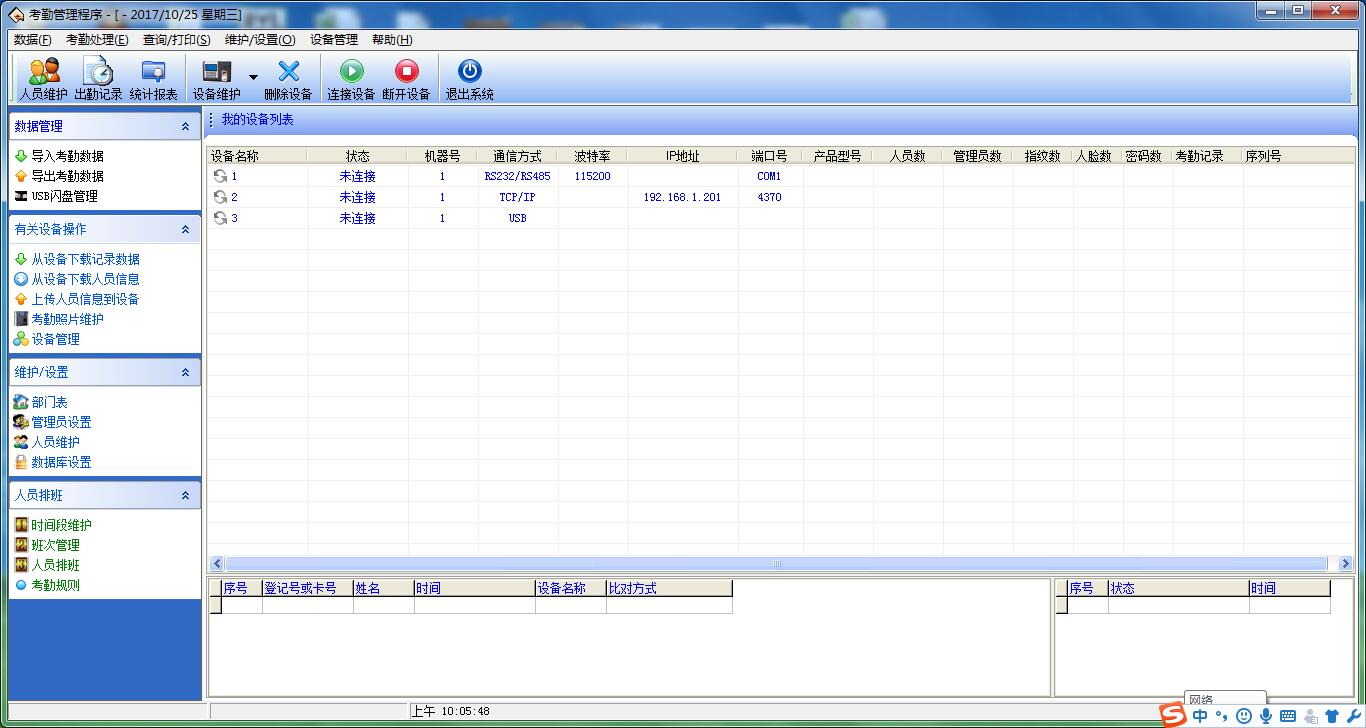Viewport: 1366px width, 728px height.
Task: Click 通信方式 column header
Action: point(517,156)
